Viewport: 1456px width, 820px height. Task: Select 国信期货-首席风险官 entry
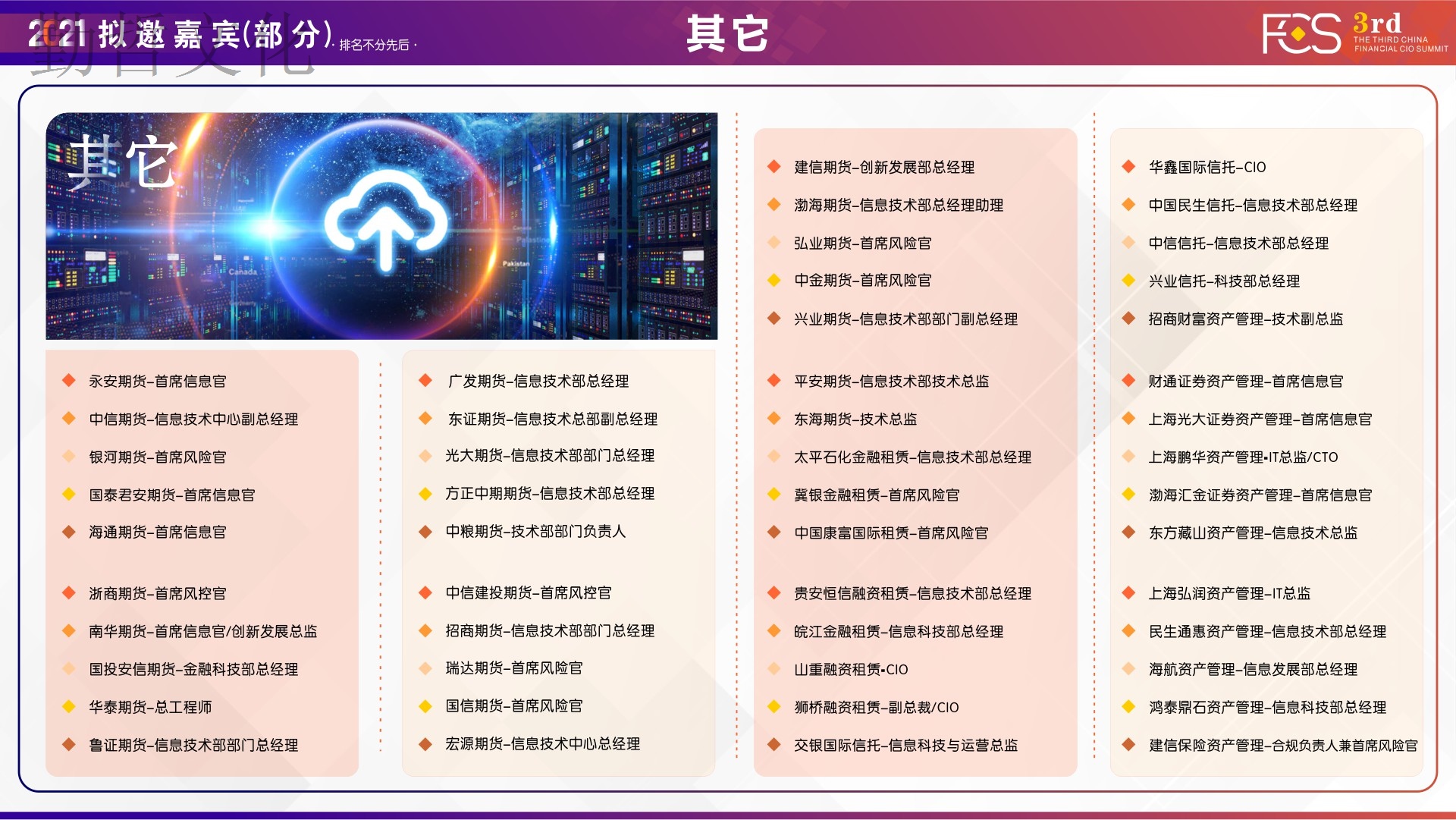click(514, 705)
